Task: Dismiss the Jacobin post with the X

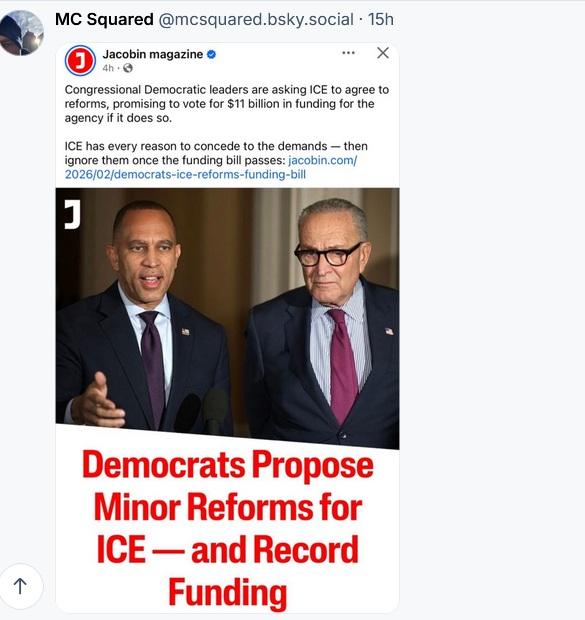Action: coord(382,53)
